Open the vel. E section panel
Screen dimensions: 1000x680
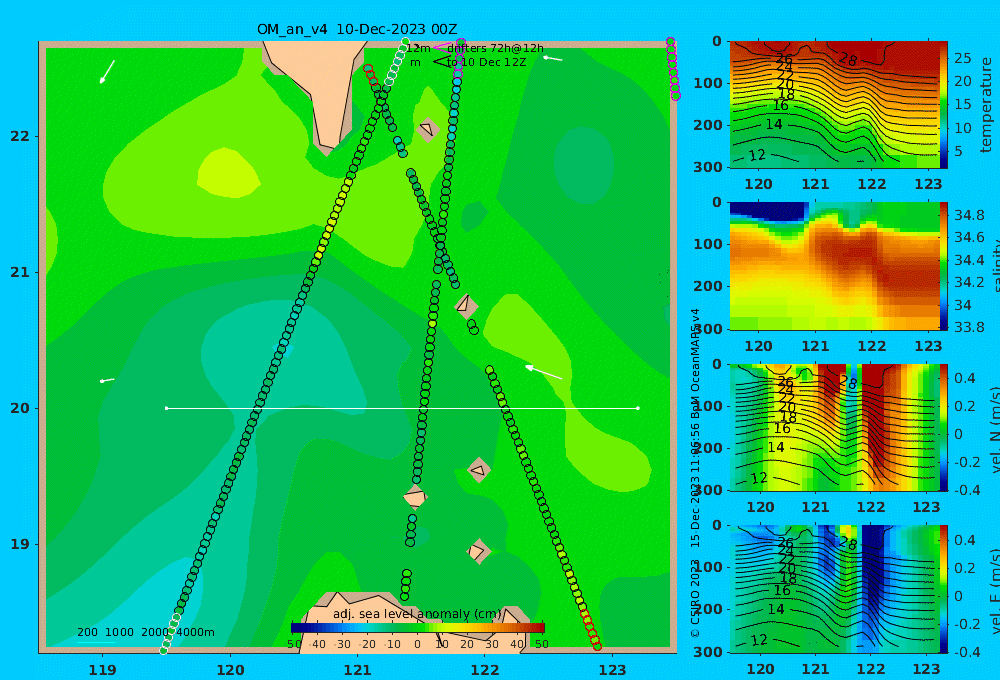834,589
